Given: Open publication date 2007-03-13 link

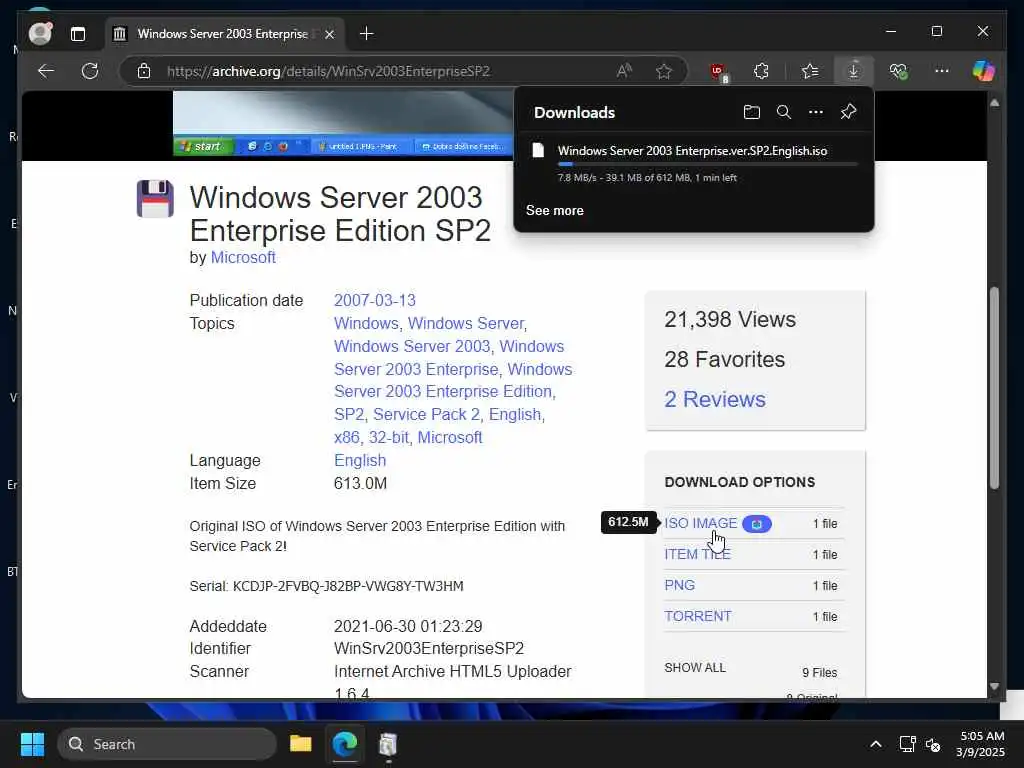Looking at the screenshot, I should [375, 300].
